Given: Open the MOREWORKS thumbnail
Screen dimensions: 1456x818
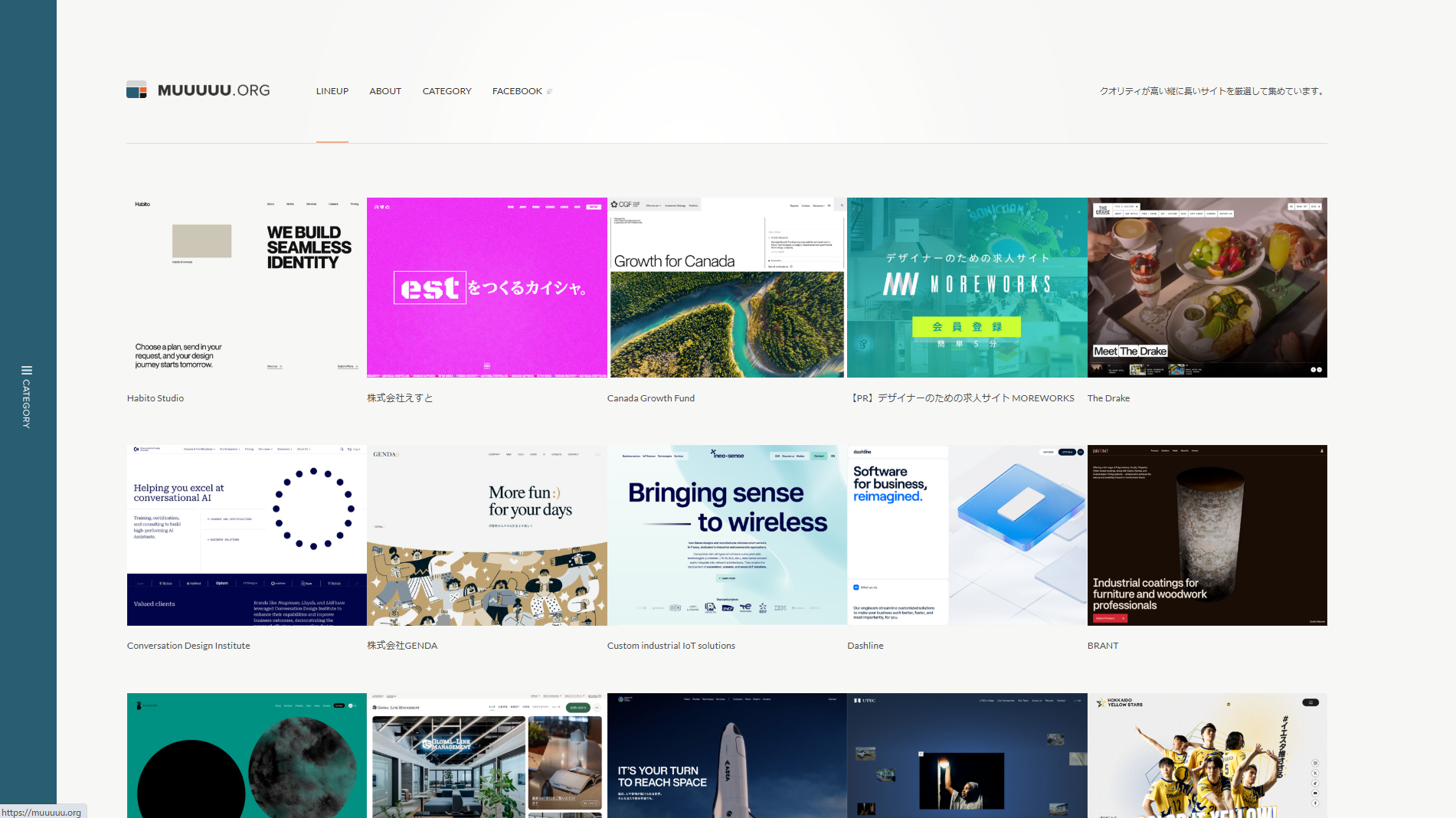Looking at the screenshot, I should coord(967,287).
